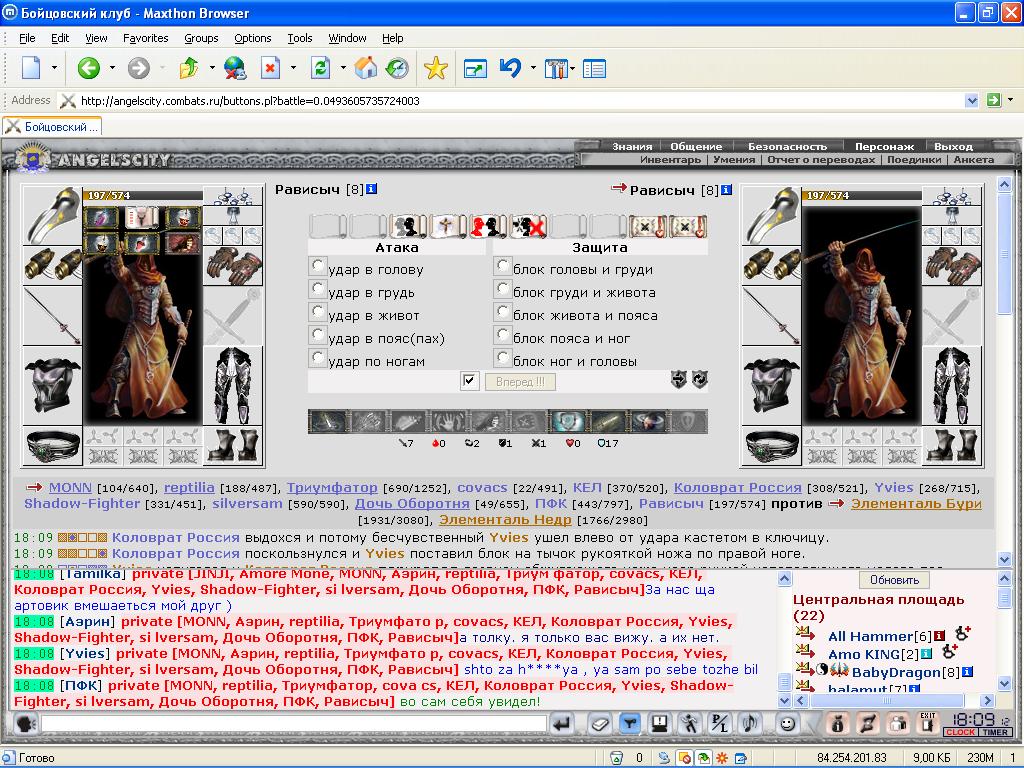Open a new blank page via toolbar icon

(31, 68)
